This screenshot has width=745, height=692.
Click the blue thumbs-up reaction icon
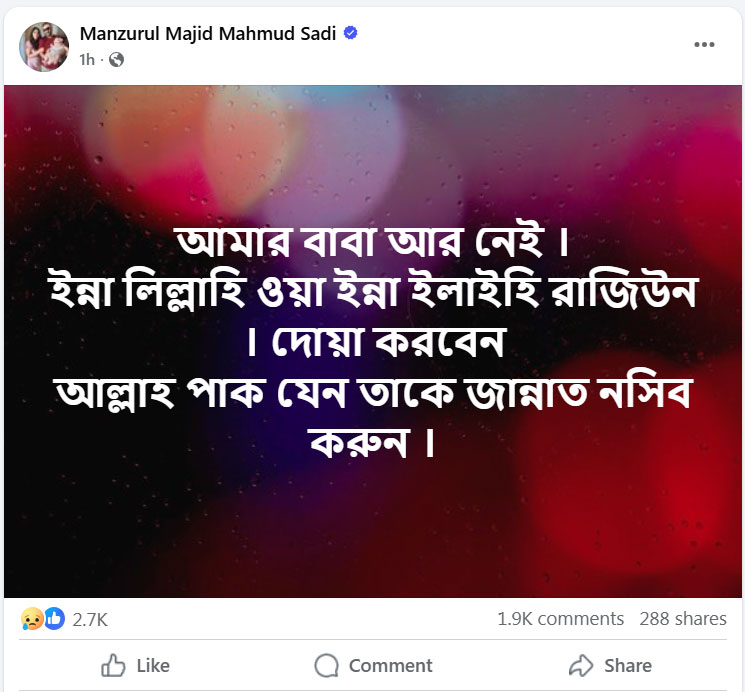coord(54,619)
